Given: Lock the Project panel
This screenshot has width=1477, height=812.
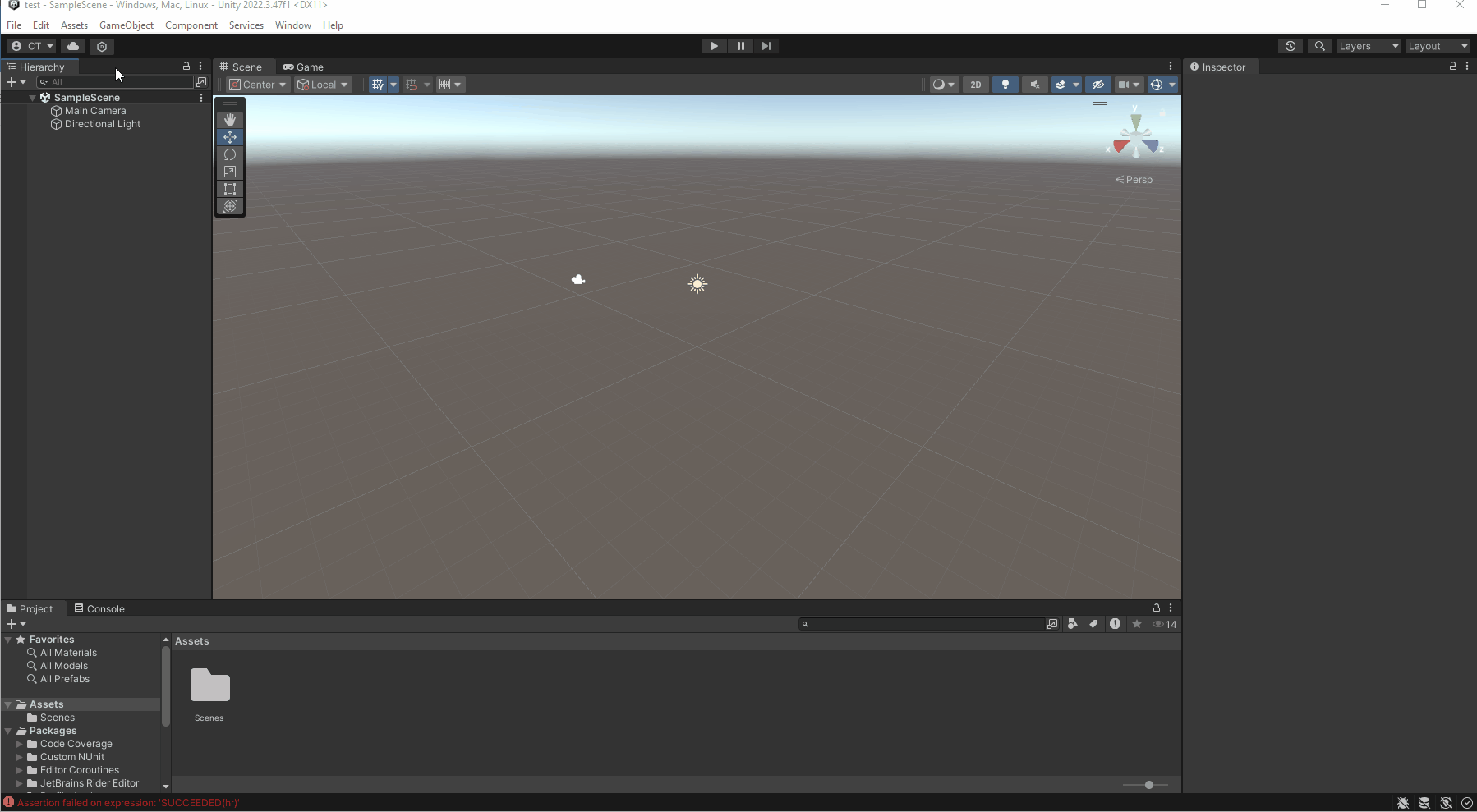Looking at the screenshot, I should (x=1157, y=608).
